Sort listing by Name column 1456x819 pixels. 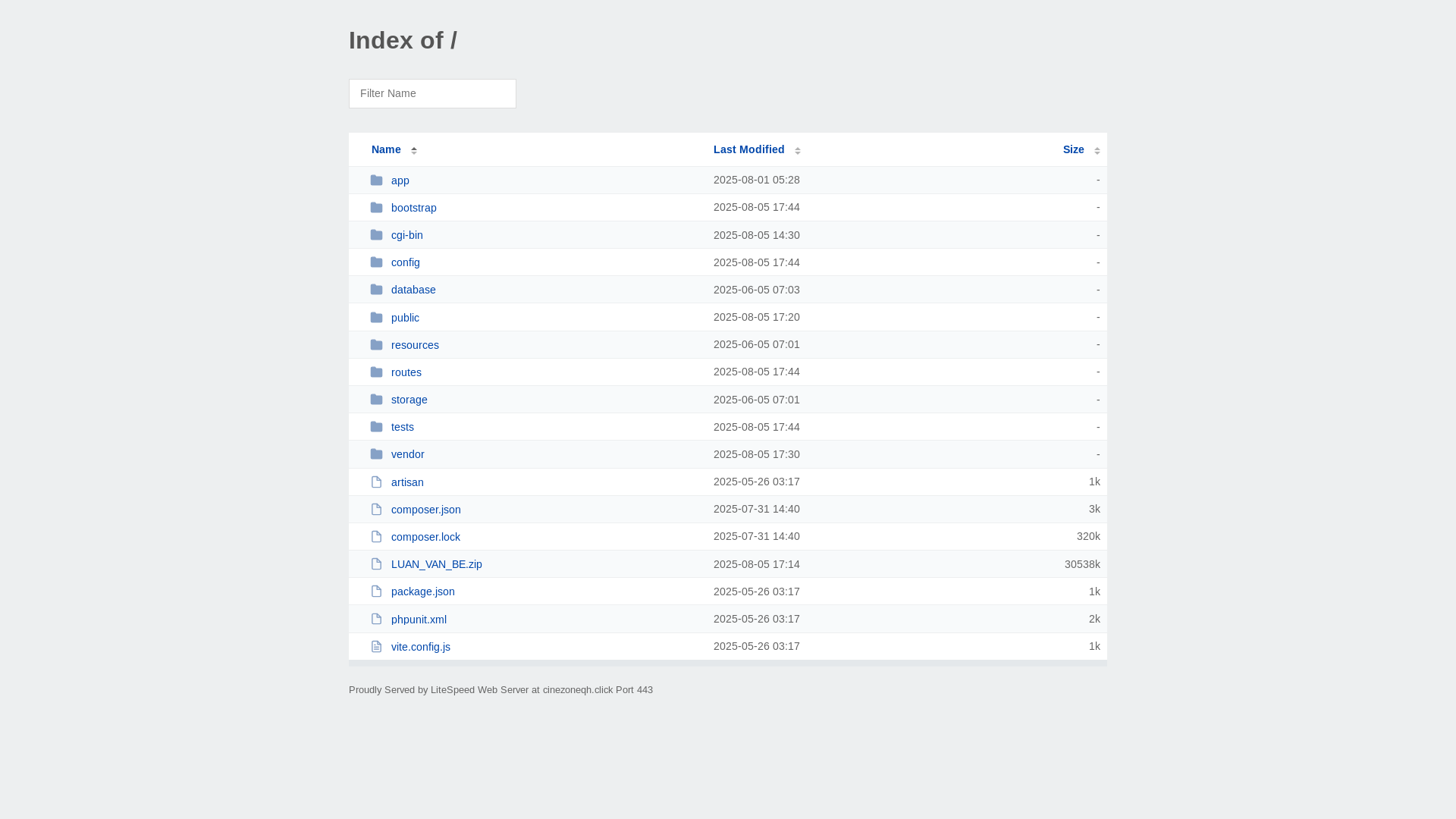click(386, 149)
